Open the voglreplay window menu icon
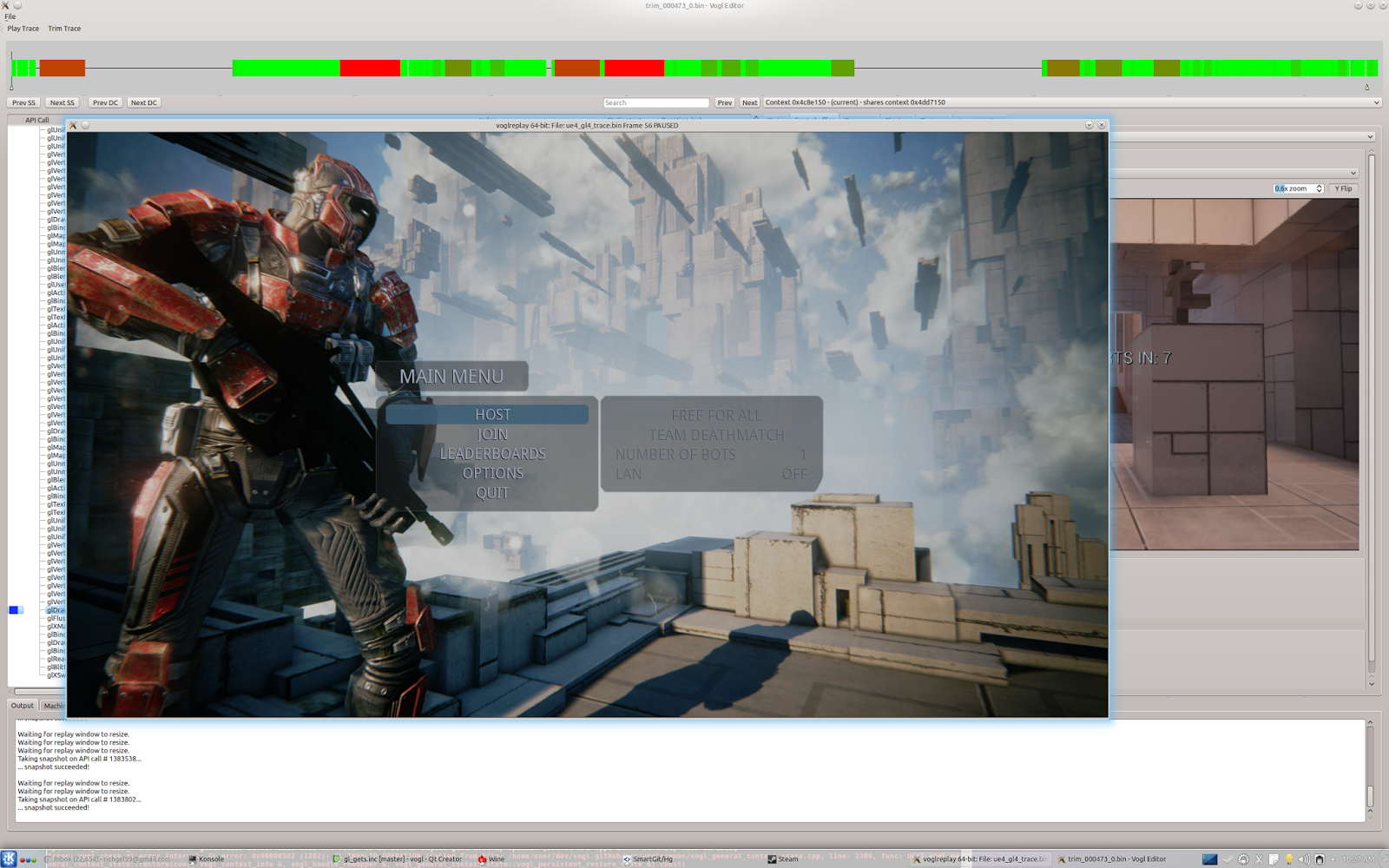This screenshot has width=1389, height=868. click(73, 125)
